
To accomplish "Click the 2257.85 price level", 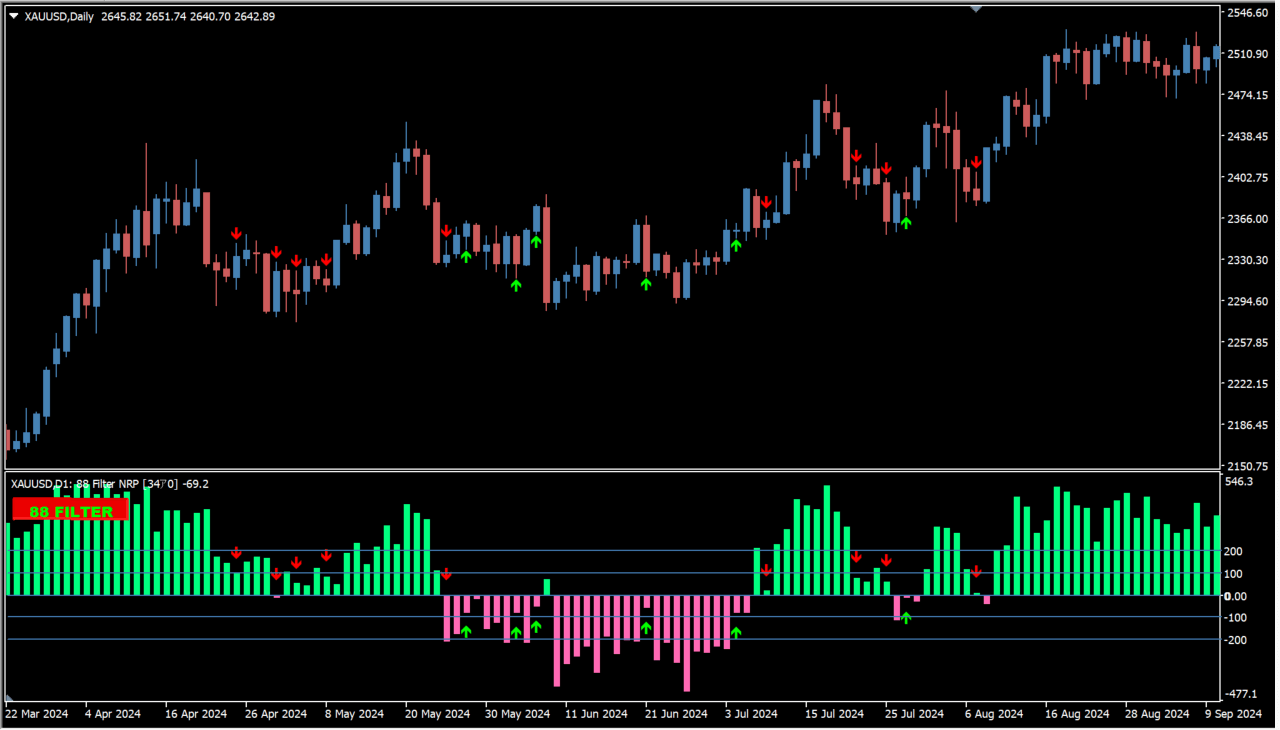I will 1248,343.
